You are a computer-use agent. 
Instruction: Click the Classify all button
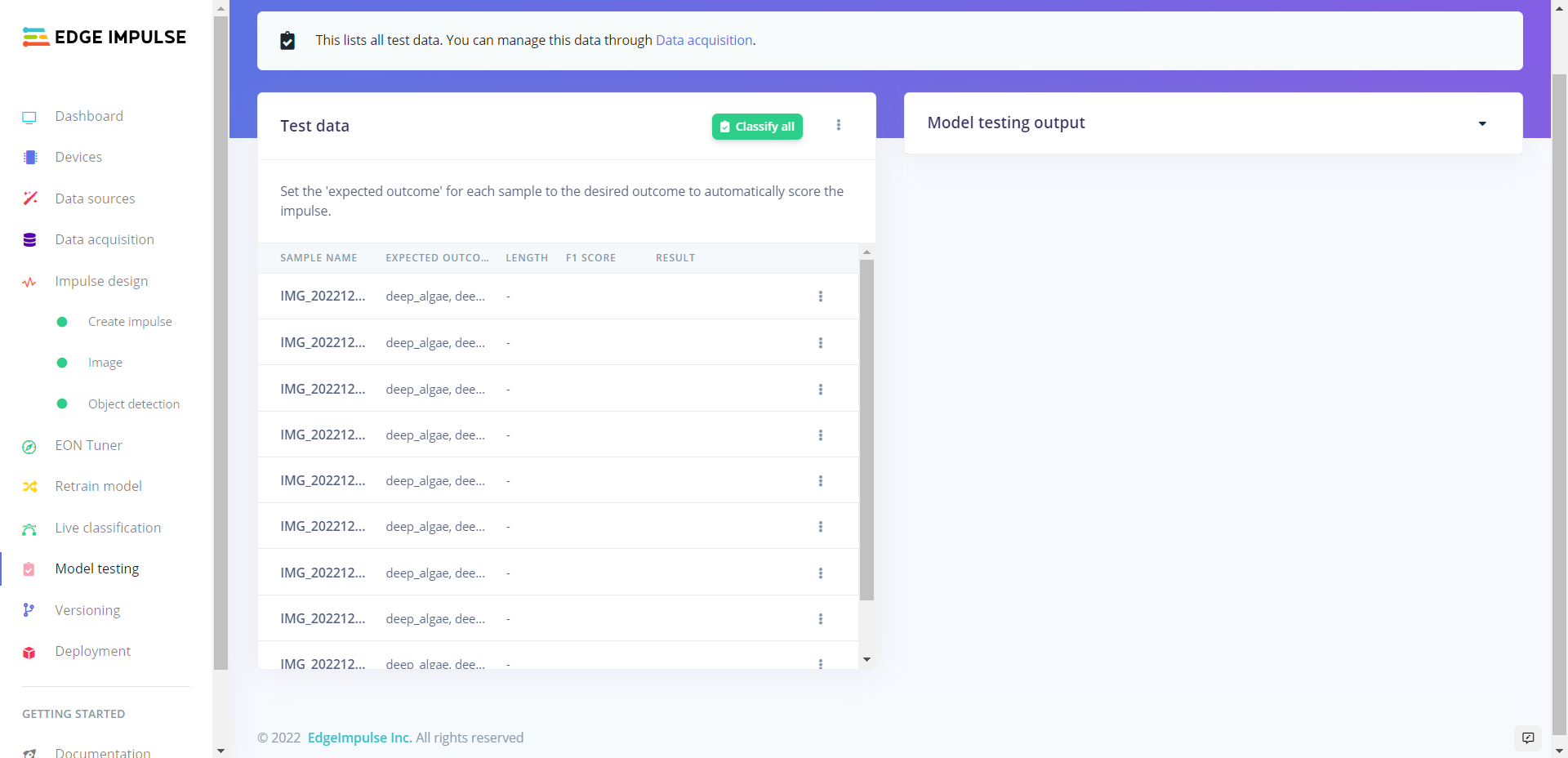pyautogui.click(x=757, y=127)
